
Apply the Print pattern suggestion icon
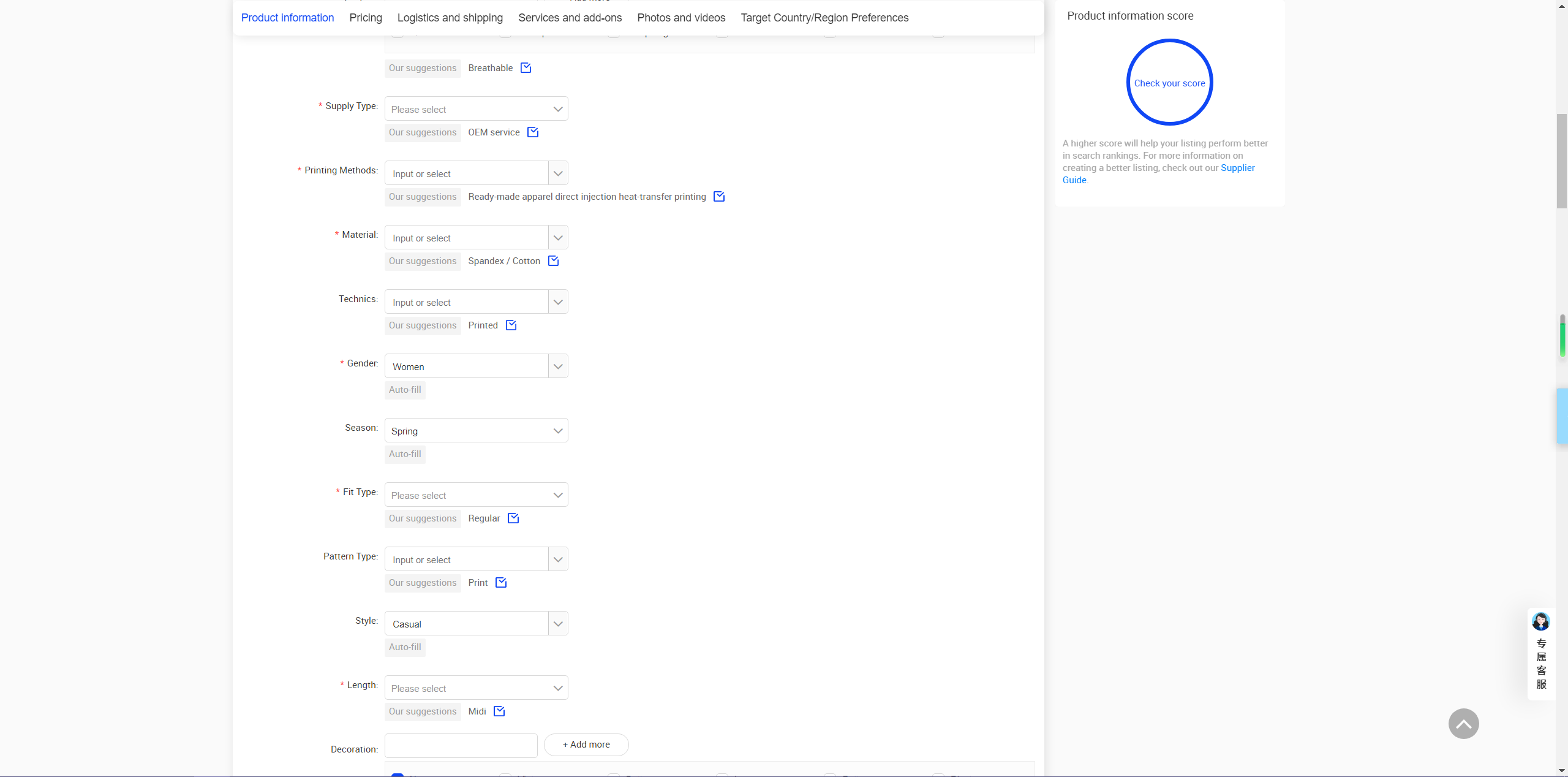[x=500, y=583]
